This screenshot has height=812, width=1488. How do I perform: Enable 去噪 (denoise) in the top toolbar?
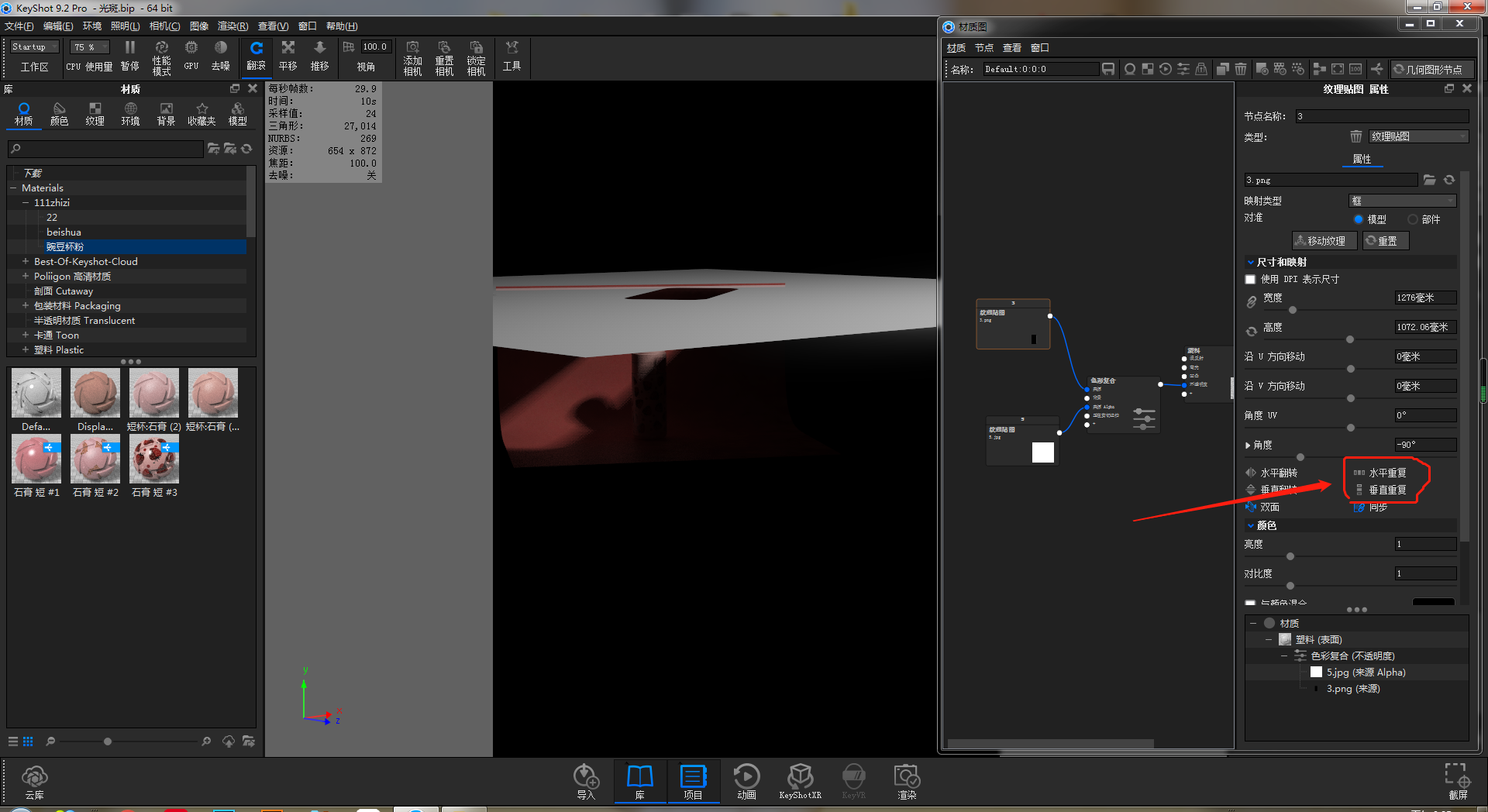tap(220, 56)
